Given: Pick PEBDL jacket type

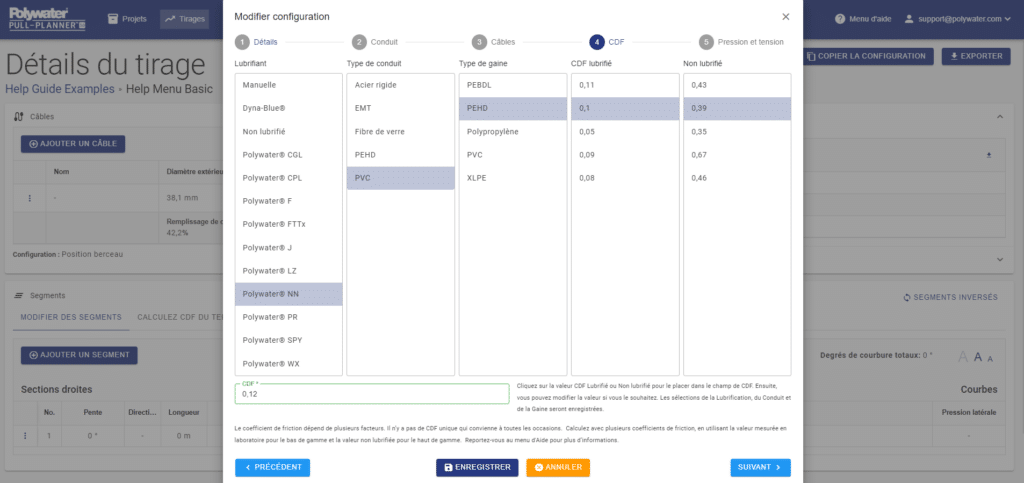Looking at the screenshot, I should (x=513, y=85).
